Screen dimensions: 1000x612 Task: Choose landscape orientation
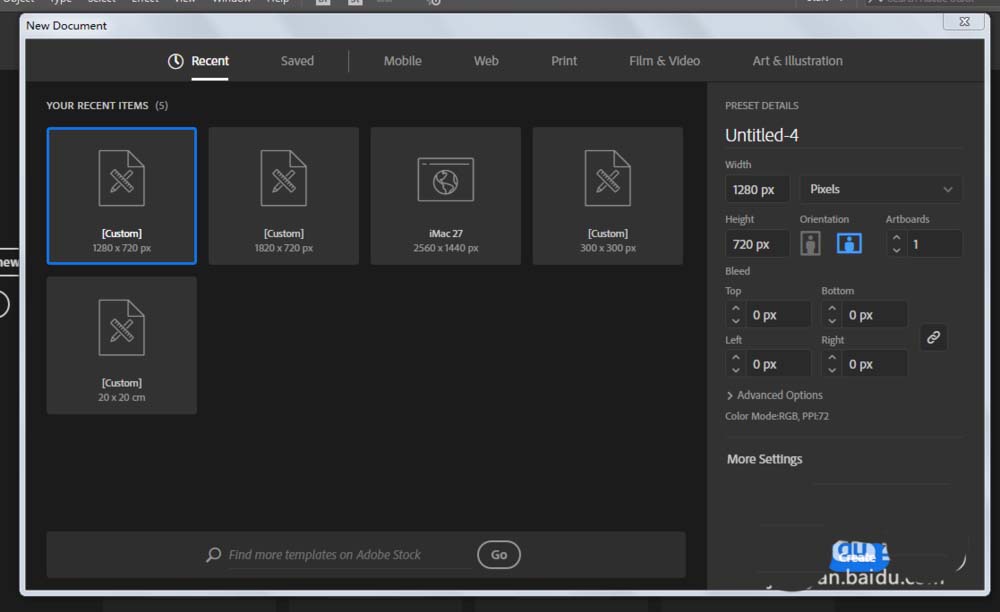(849, 244)
